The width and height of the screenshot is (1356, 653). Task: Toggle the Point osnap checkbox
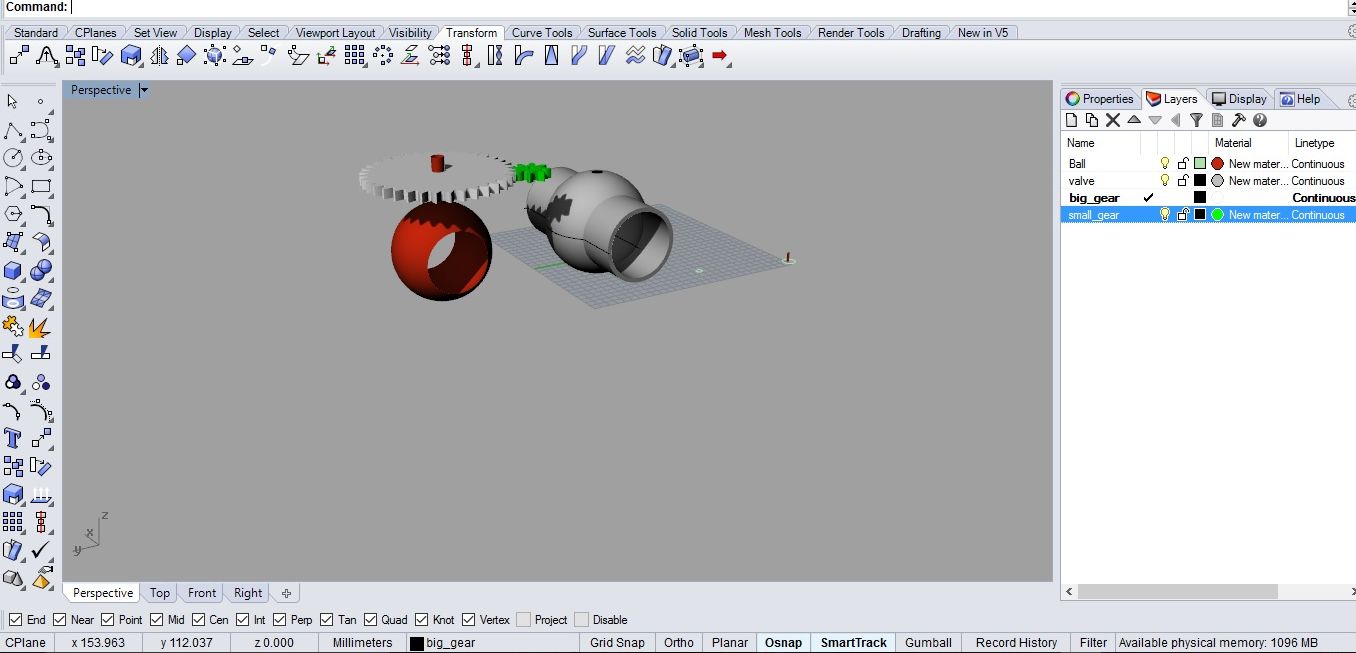click(x=108, y=620)
